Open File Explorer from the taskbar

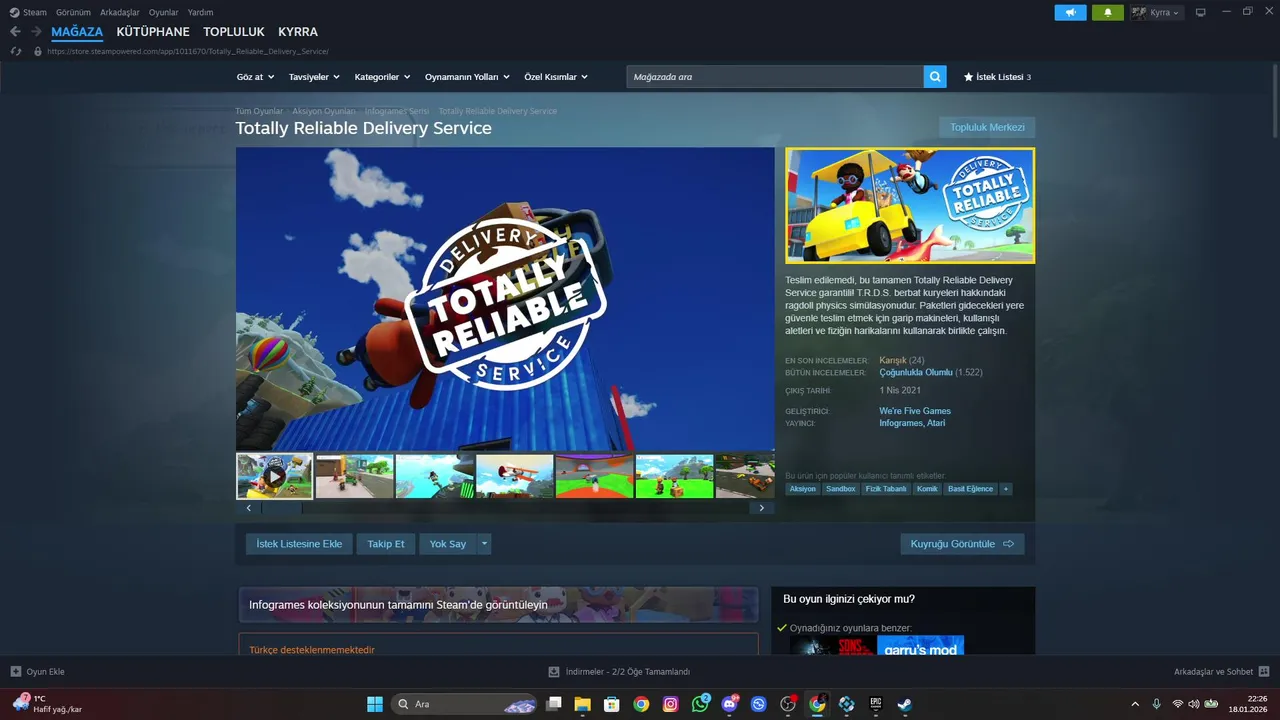[582, 704]
